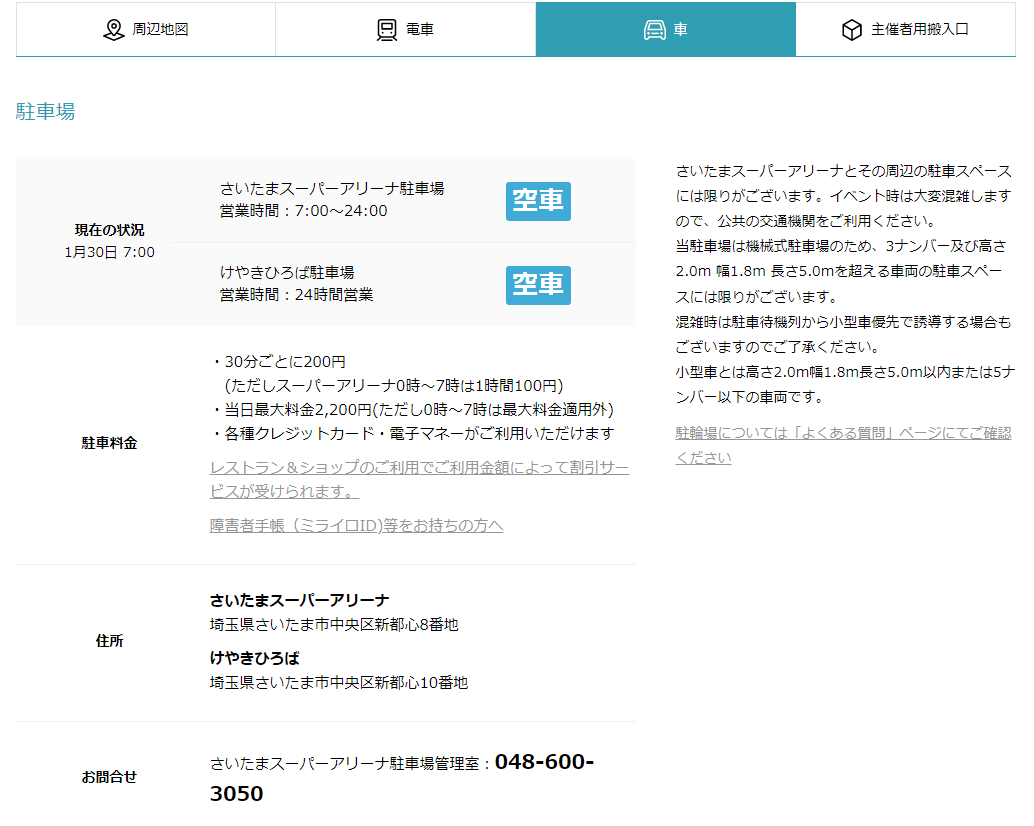Image resolution: width=1034 pixels, height=826 pixels.
Task: Open the 障害者手帳(ミライロID) link
Action: coord(356,525)
